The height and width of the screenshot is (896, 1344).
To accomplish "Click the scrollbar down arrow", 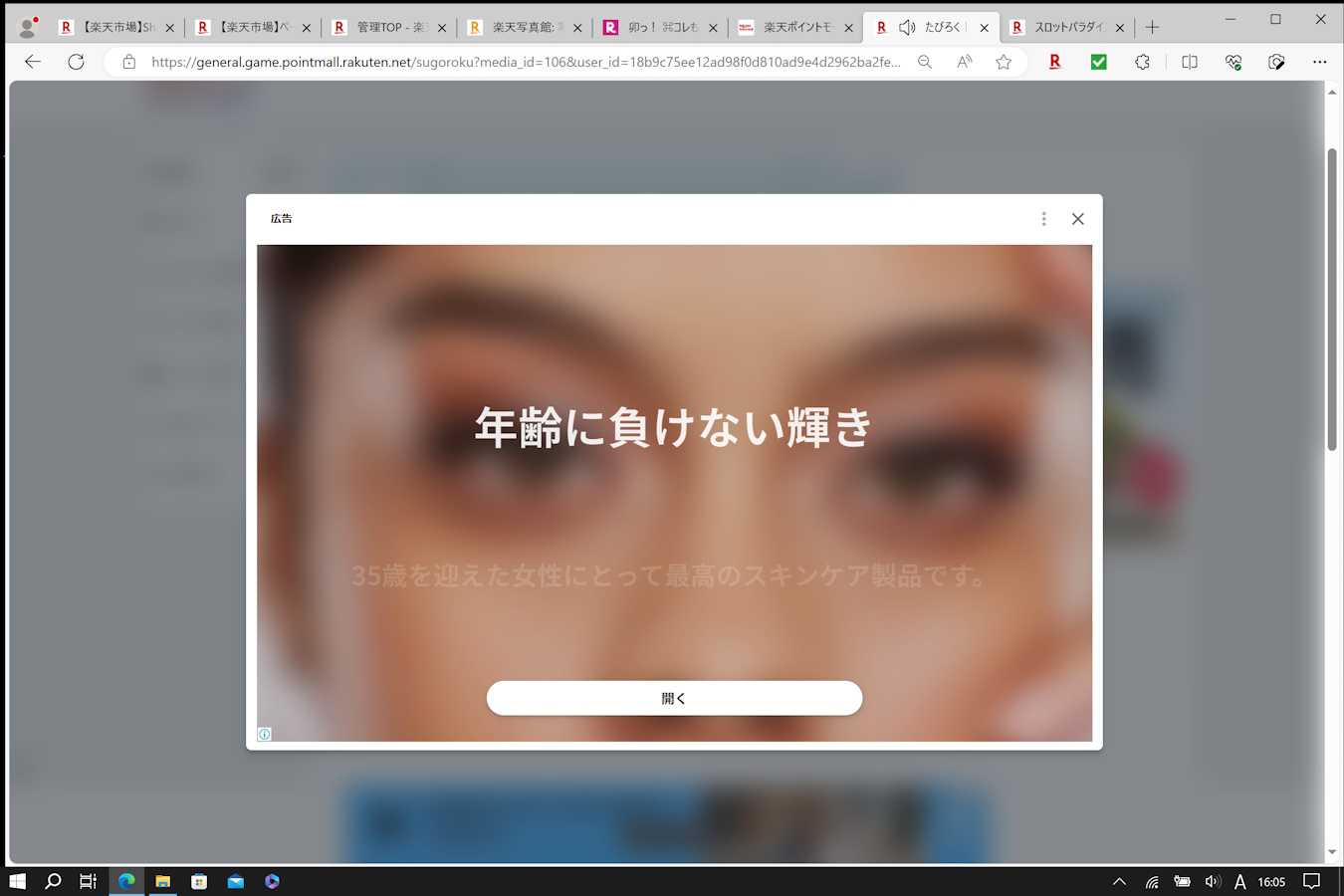I will pyautogui.click(x=1332, y=853).
